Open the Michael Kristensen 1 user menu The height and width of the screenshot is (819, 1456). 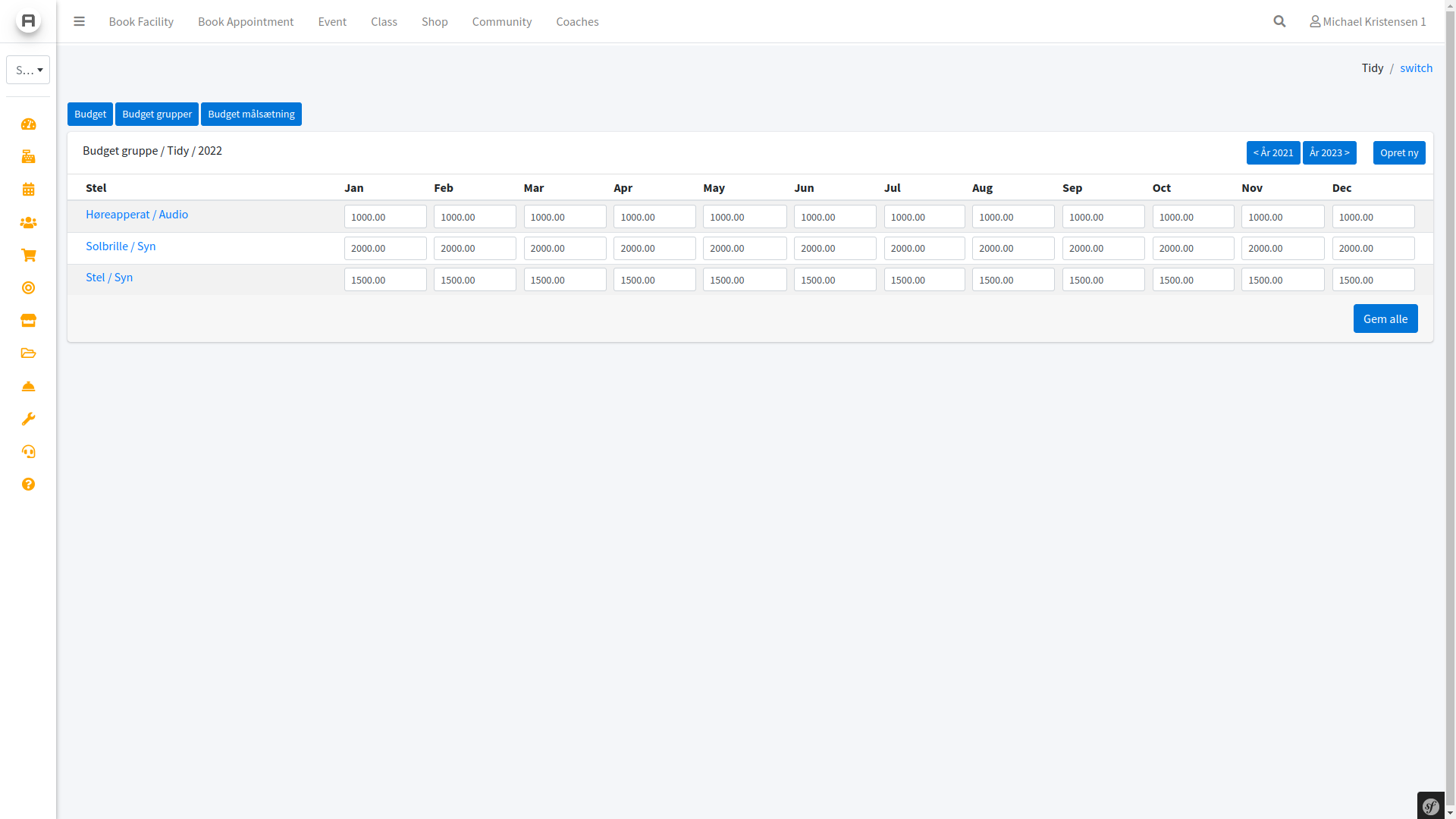[1367, 21]
